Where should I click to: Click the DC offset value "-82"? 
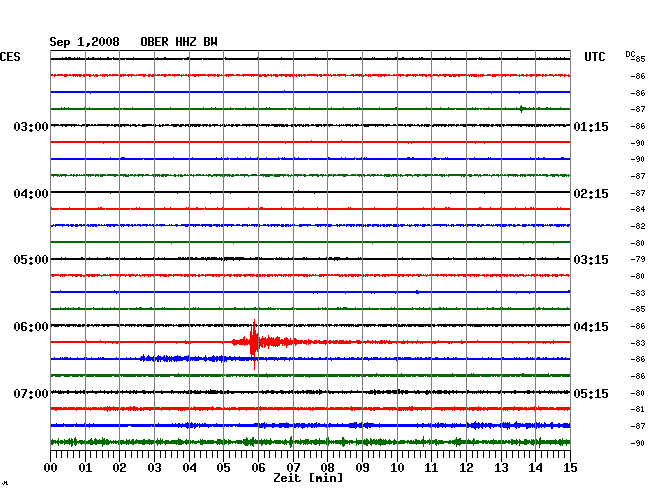coord(638,226)
